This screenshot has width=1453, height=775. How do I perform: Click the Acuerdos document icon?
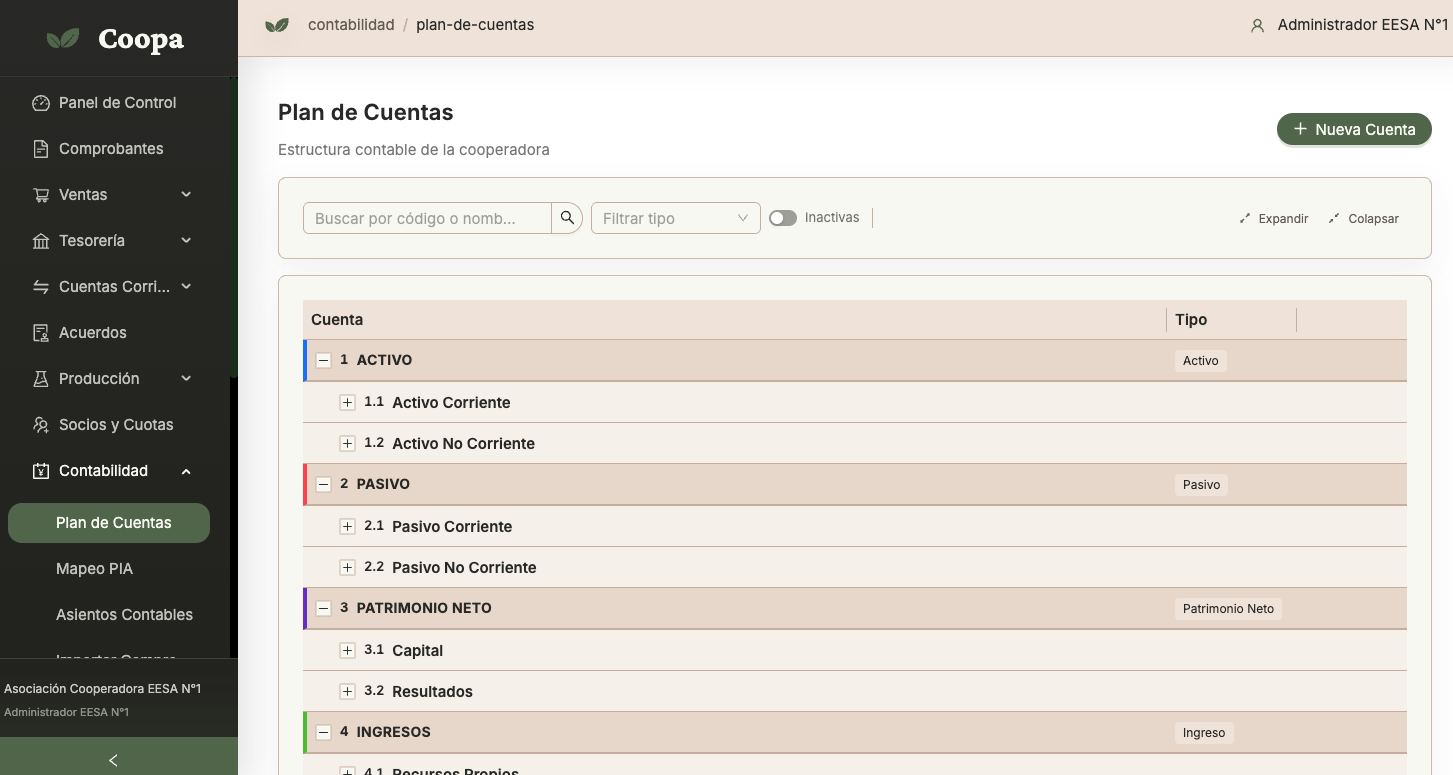click(x=41, y=333)
